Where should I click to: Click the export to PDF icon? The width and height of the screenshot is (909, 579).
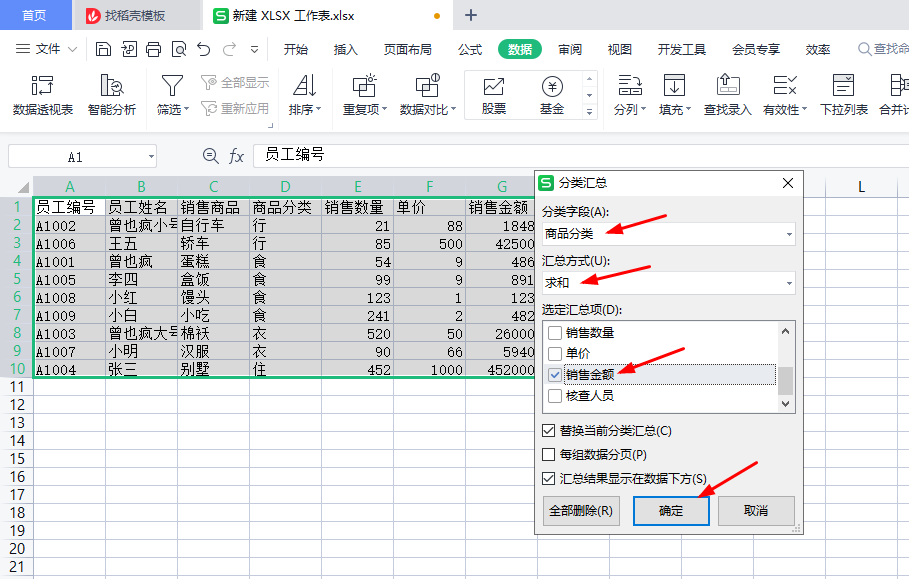coord(129,49)
